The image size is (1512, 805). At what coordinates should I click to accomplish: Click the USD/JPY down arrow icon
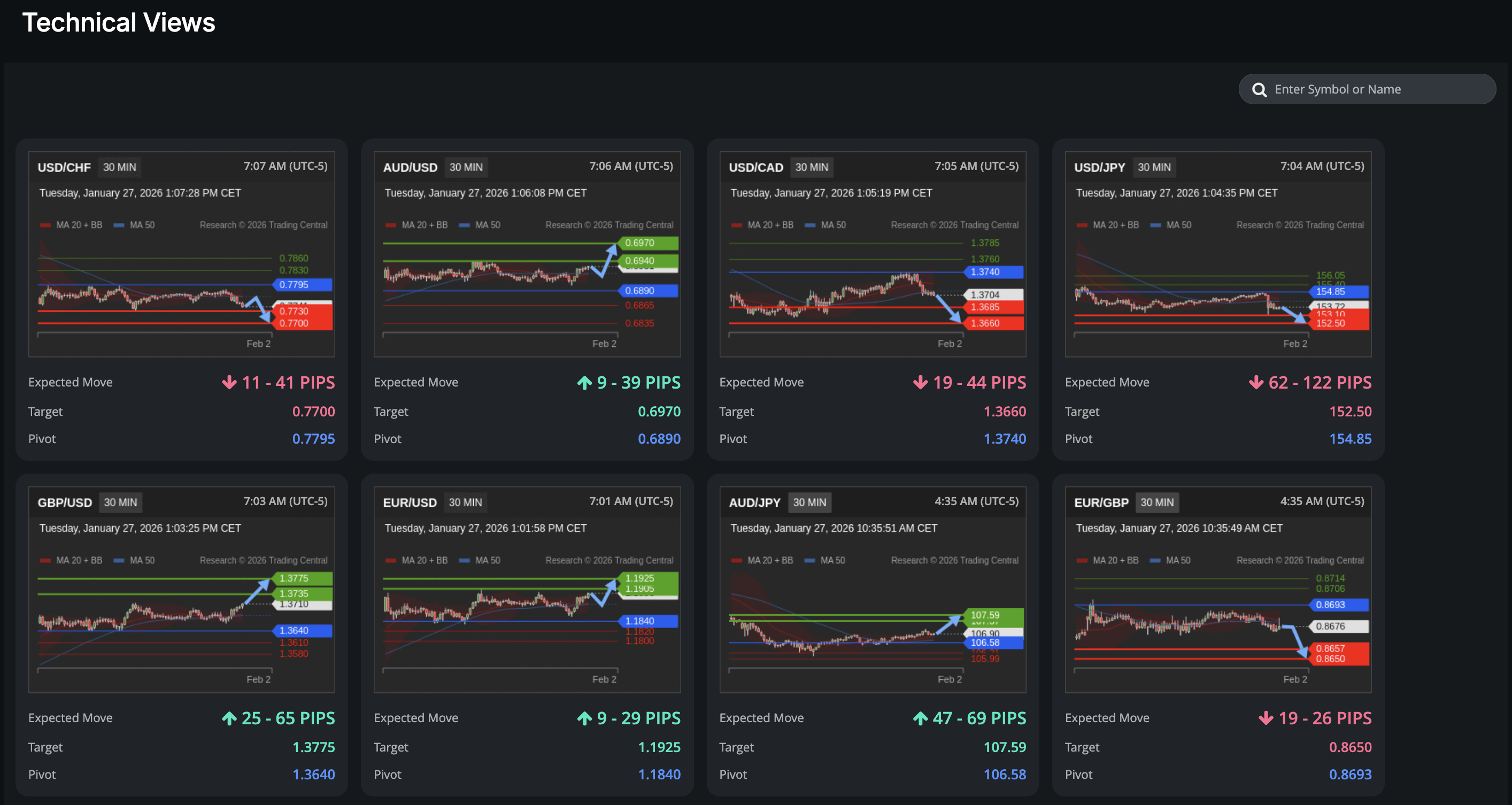tap(1255, 383)
